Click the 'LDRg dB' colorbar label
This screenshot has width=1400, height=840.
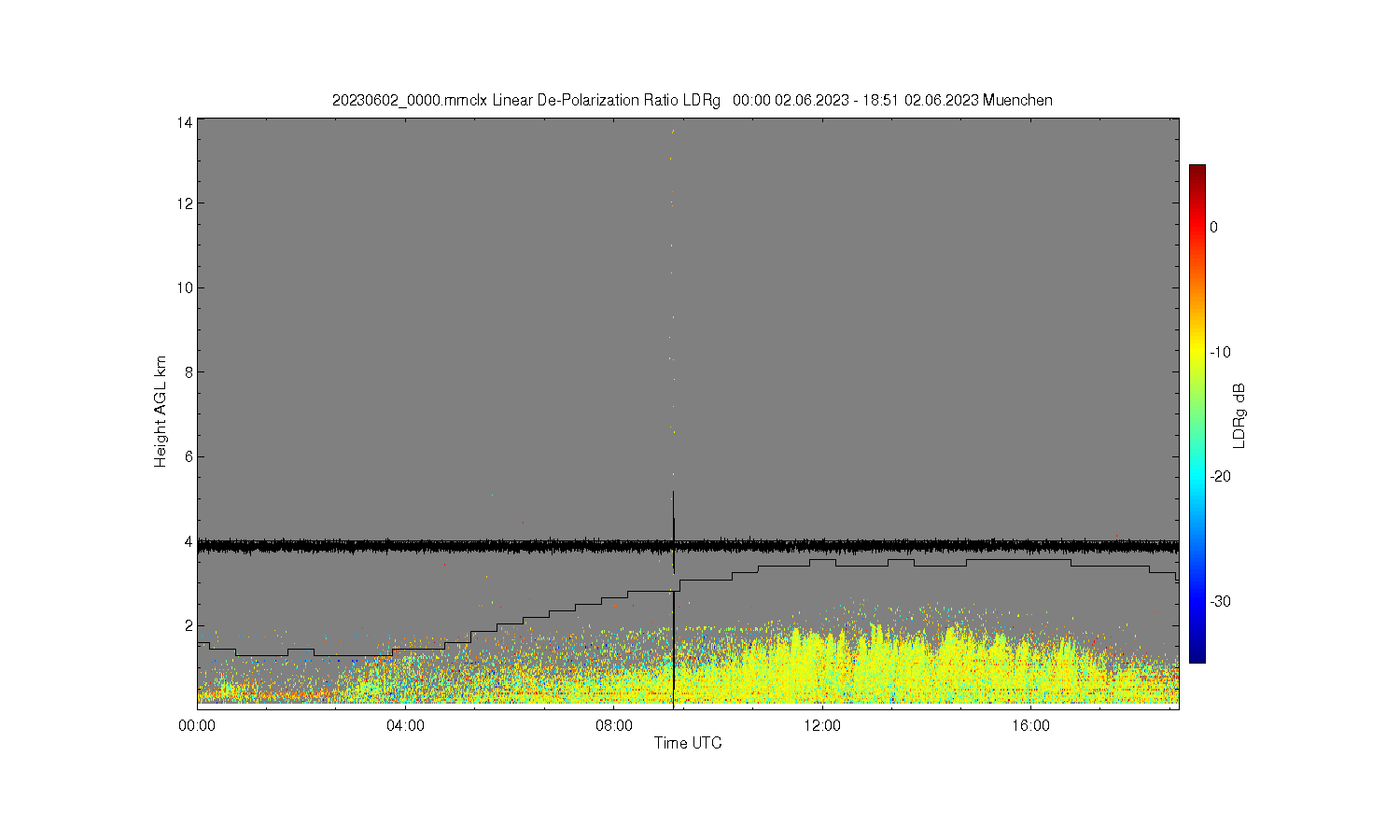tap(1239, 416)
